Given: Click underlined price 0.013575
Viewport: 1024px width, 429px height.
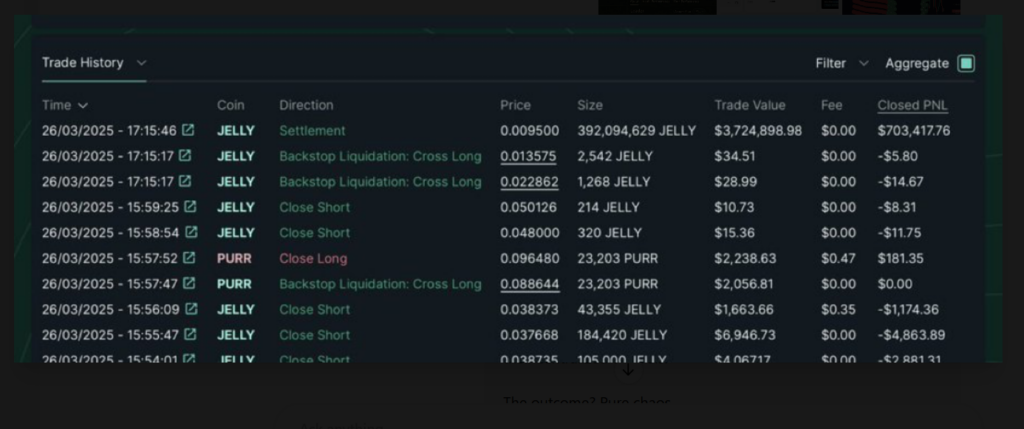Looking at the screenshot, I should tap(529, 156).
